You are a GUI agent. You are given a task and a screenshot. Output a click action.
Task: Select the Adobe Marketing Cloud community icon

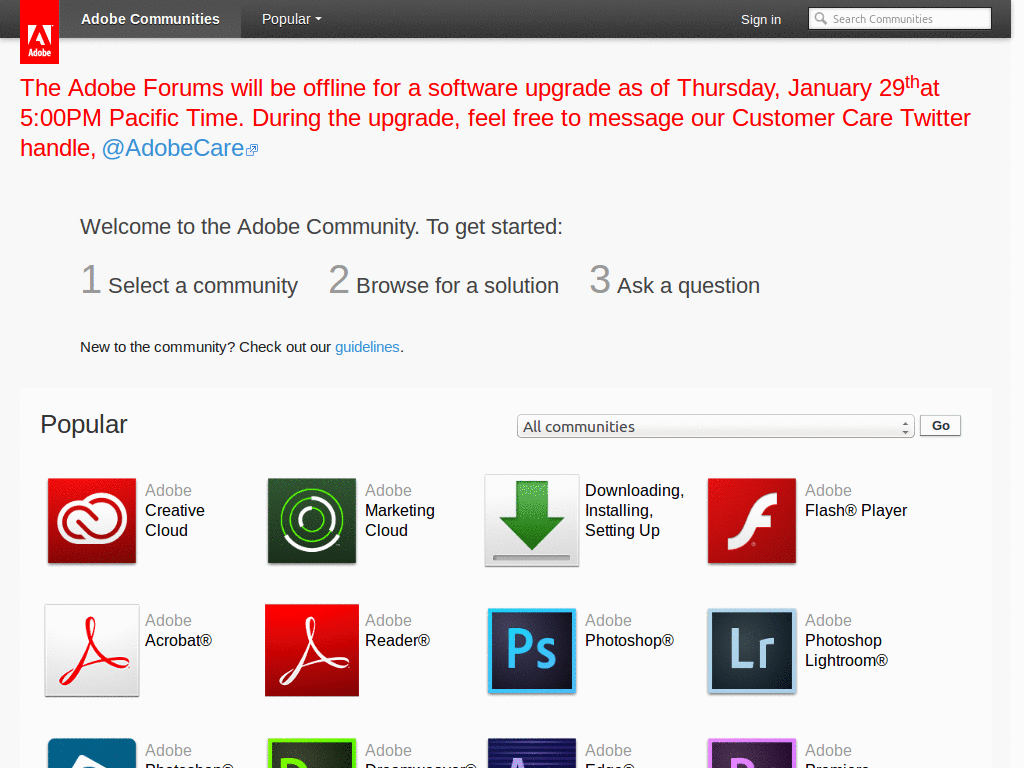[311, 520]
